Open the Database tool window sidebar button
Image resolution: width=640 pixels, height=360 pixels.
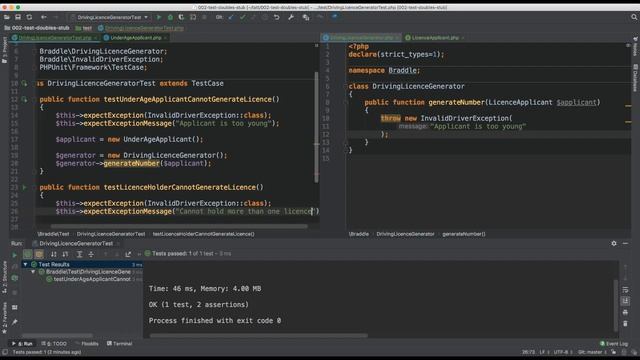coord(635,77)
